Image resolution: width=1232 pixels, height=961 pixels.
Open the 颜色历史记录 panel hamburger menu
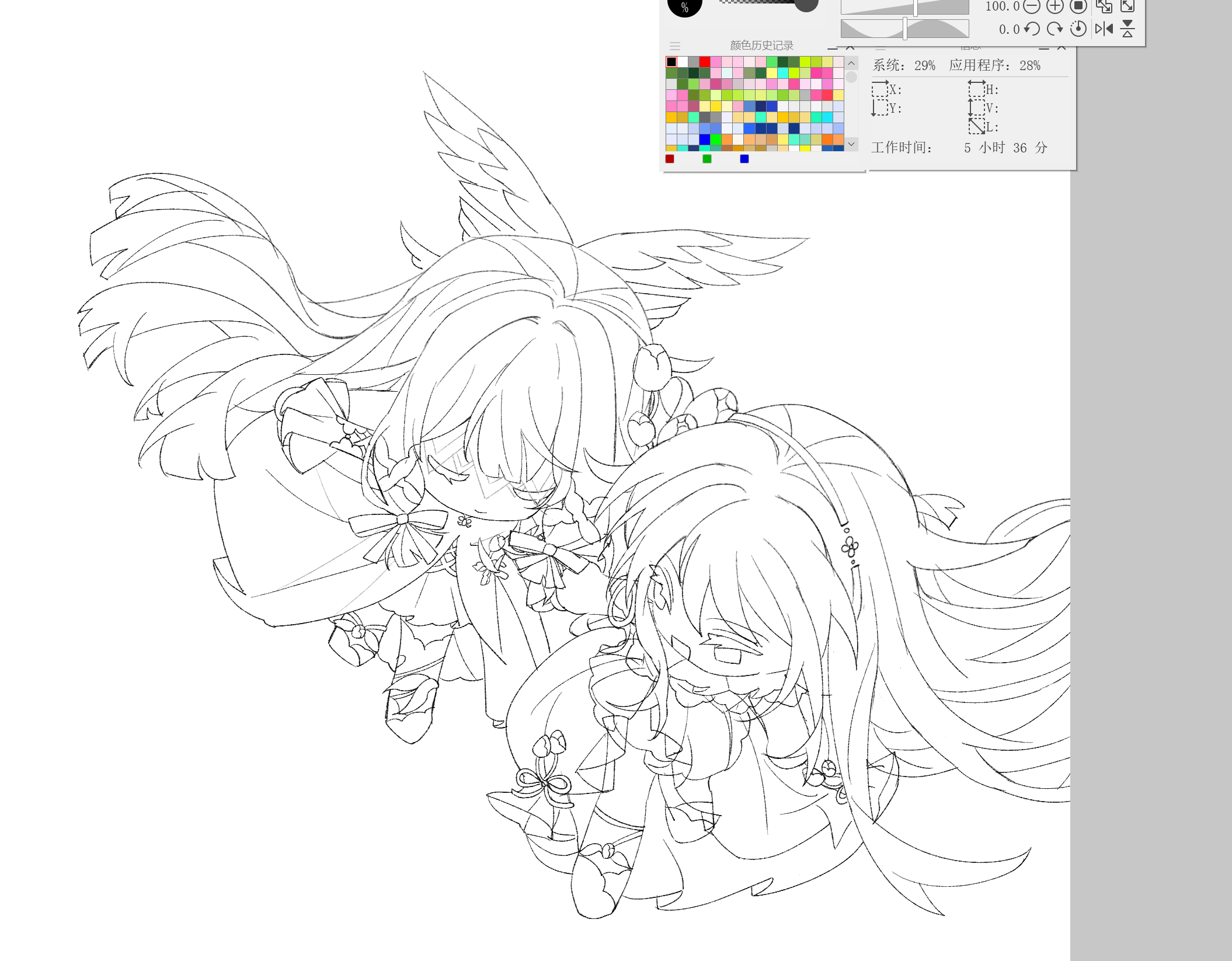[x=675, y=46]
